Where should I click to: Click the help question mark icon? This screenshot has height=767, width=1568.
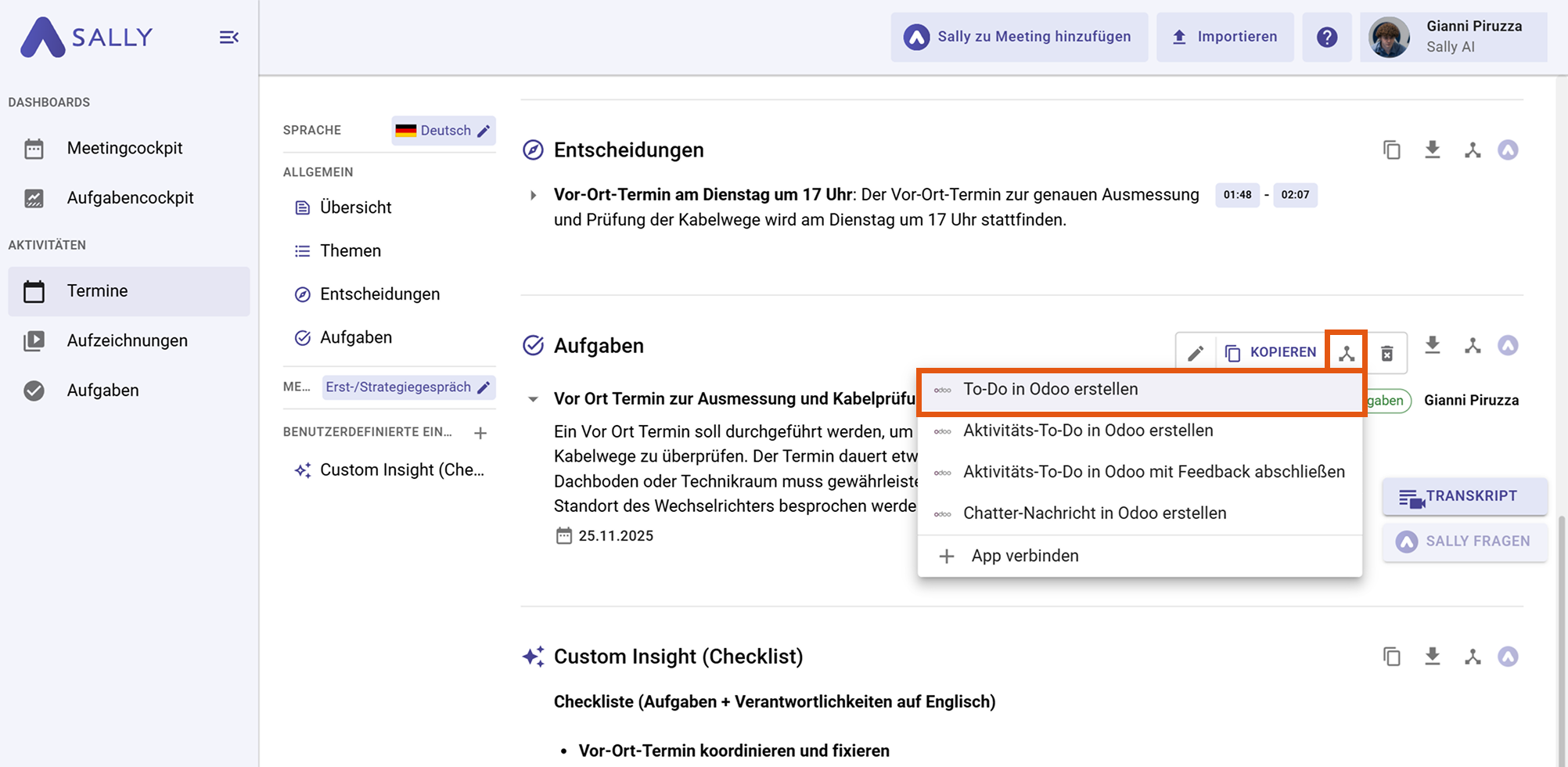1326,37
